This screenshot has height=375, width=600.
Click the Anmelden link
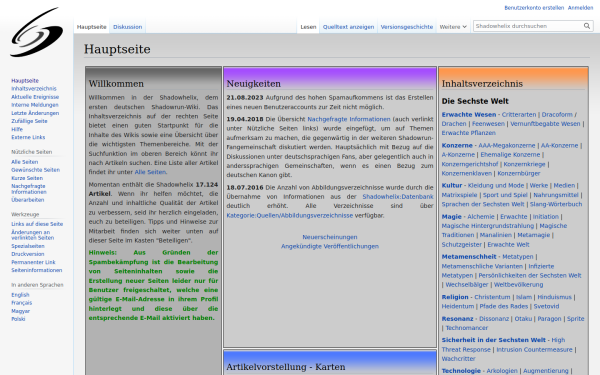tap(580, 8)
